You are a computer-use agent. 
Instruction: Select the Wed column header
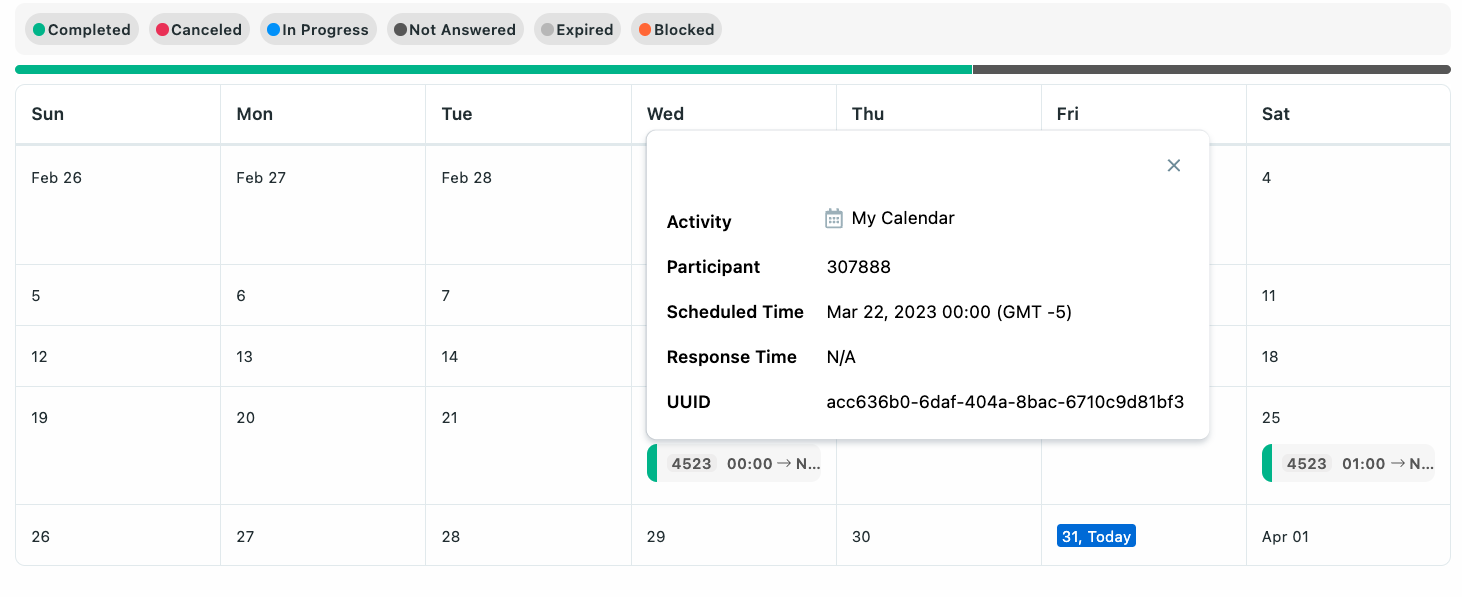point(665,114)
